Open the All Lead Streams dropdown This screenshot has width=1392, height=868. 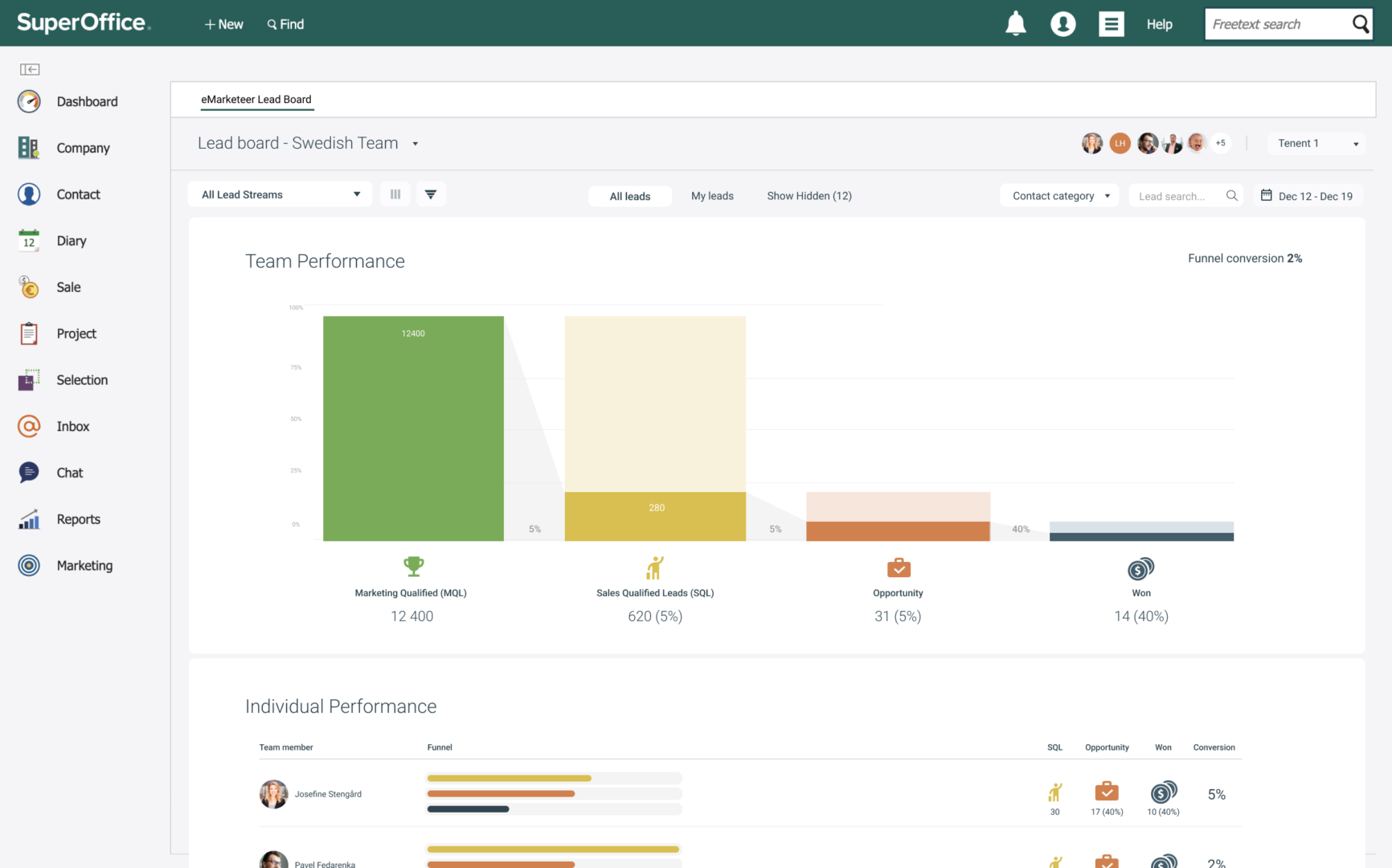click(279, 194)
